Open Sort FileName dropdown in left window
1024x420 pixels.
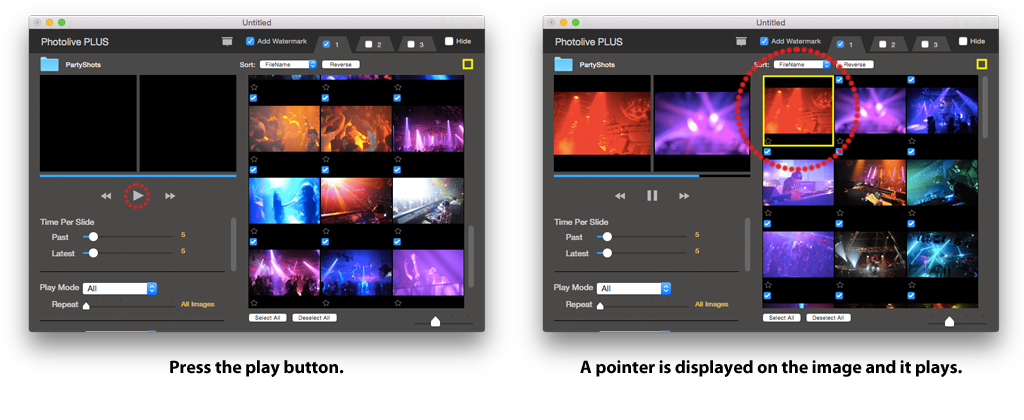click(288, 65)
